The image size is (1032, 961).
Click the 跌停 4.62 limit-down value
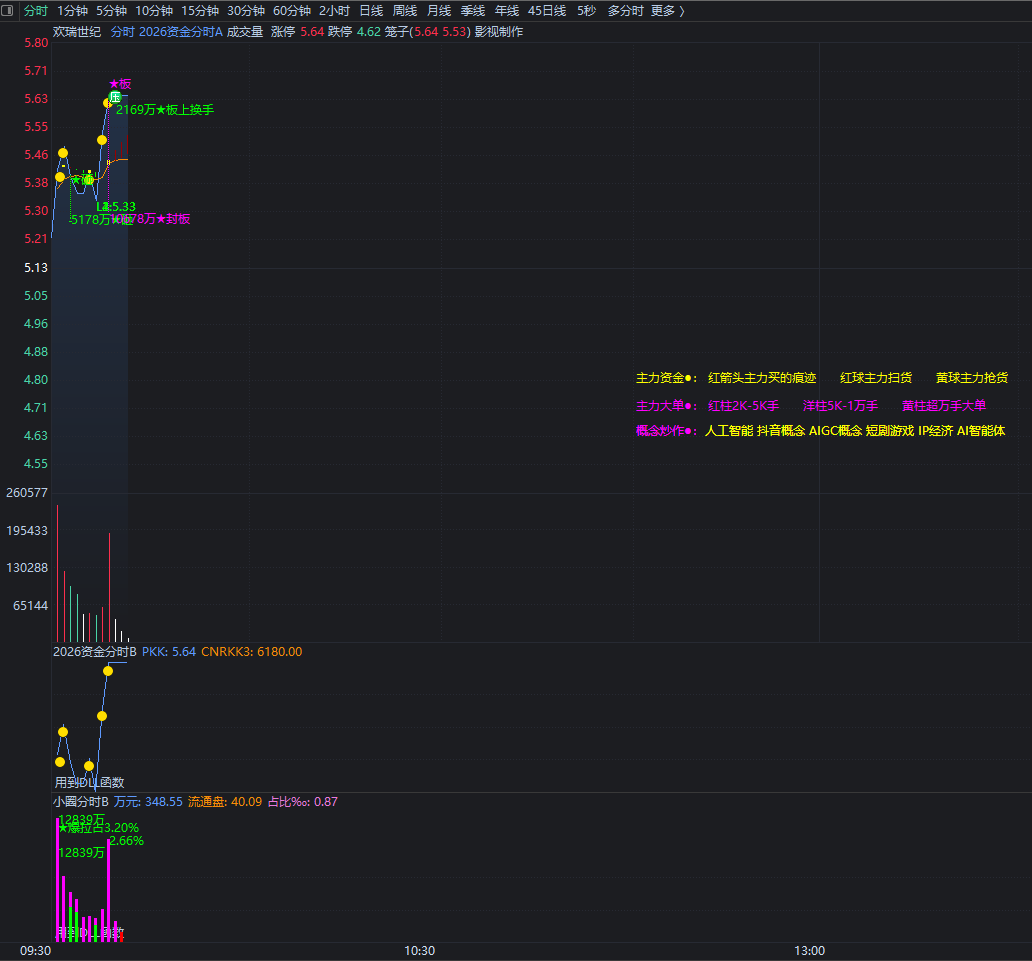354,32
